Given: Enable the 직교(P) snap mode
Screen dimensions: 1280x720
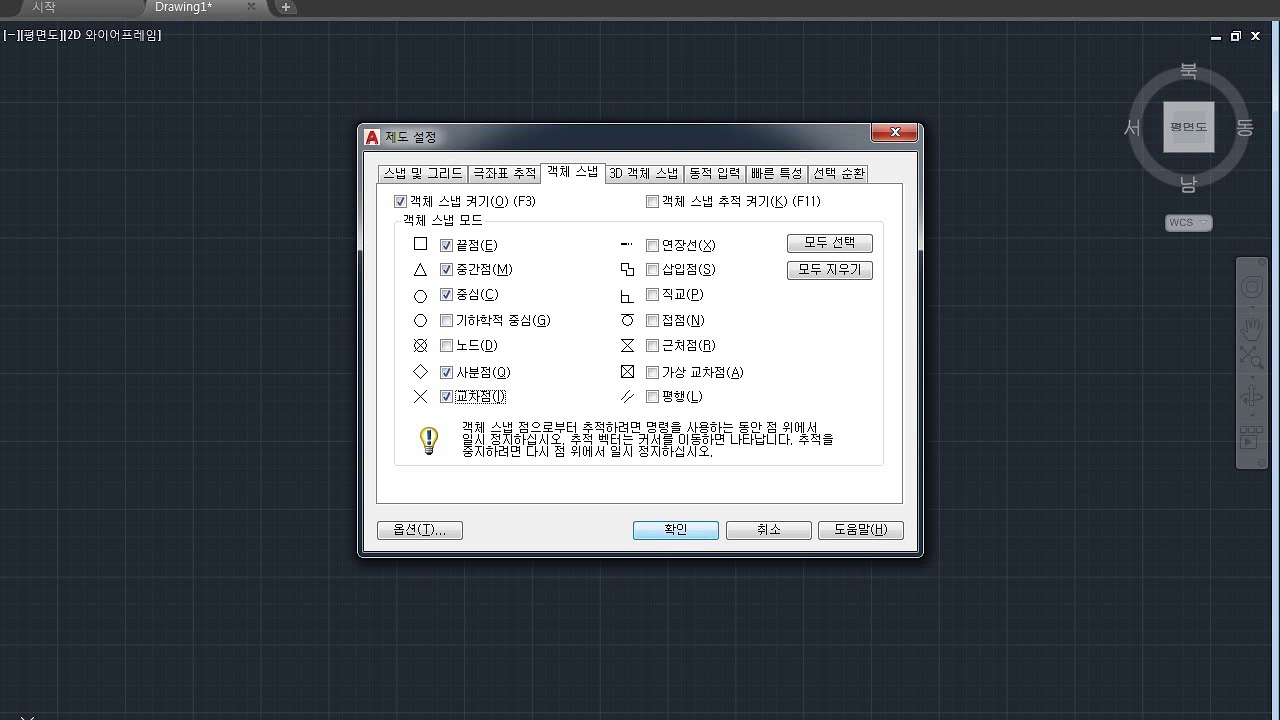Looking at the screenshot, I should point(653,295).
